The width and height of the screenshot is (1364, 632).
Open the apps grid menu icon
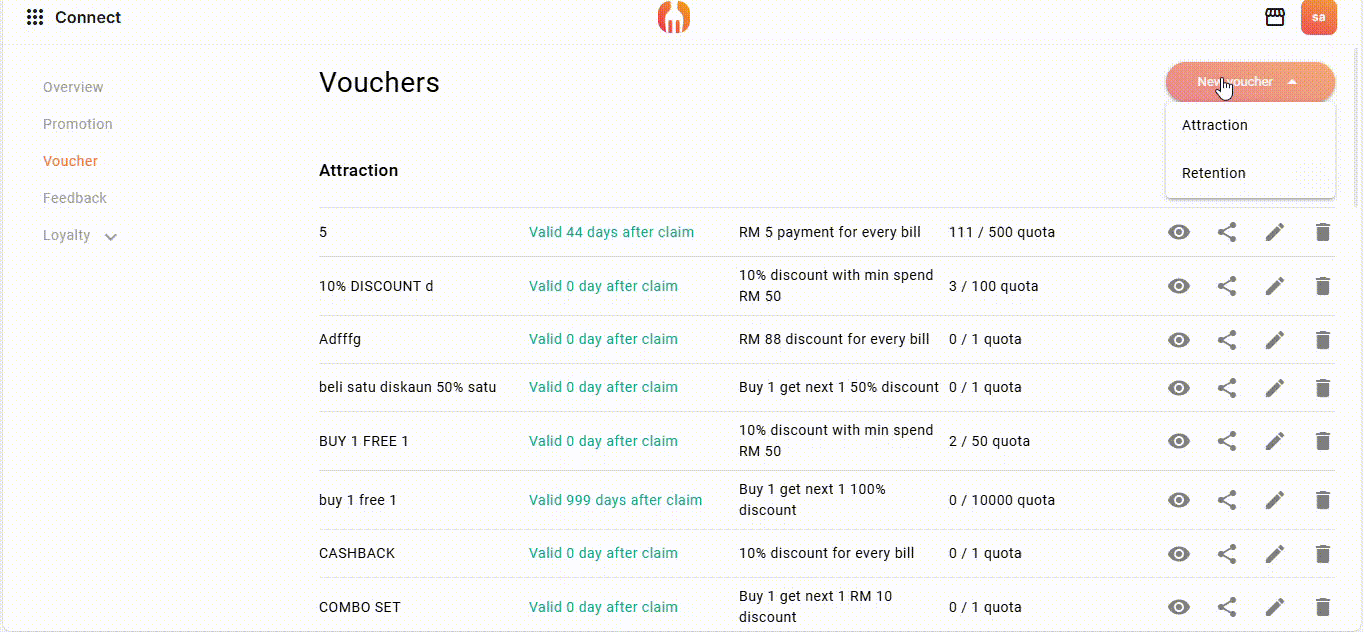(35, 17)
